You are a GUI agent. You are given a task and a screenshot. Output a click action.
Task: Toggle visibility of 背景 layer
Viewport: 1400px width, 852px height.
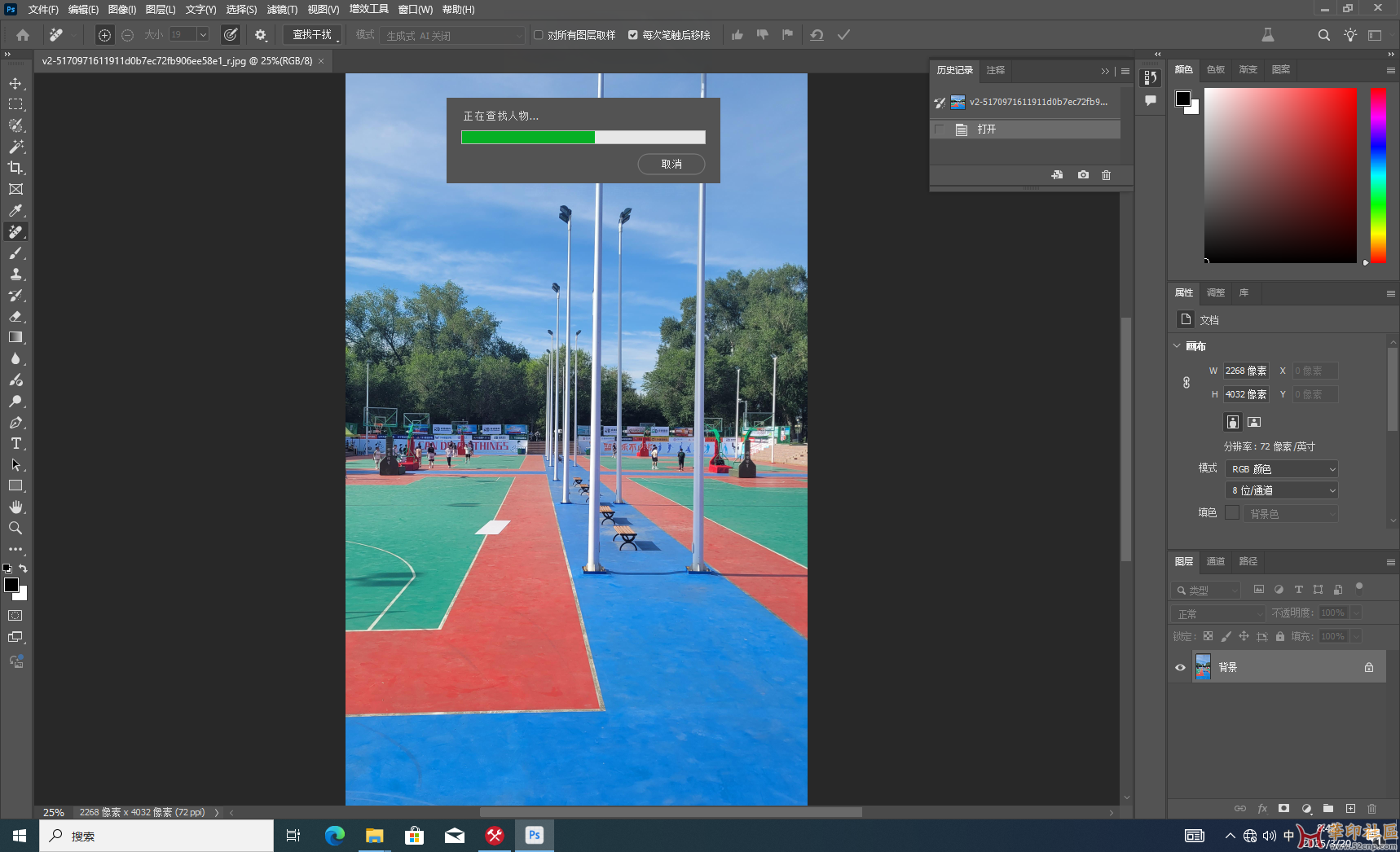(x=1180, y=667)
